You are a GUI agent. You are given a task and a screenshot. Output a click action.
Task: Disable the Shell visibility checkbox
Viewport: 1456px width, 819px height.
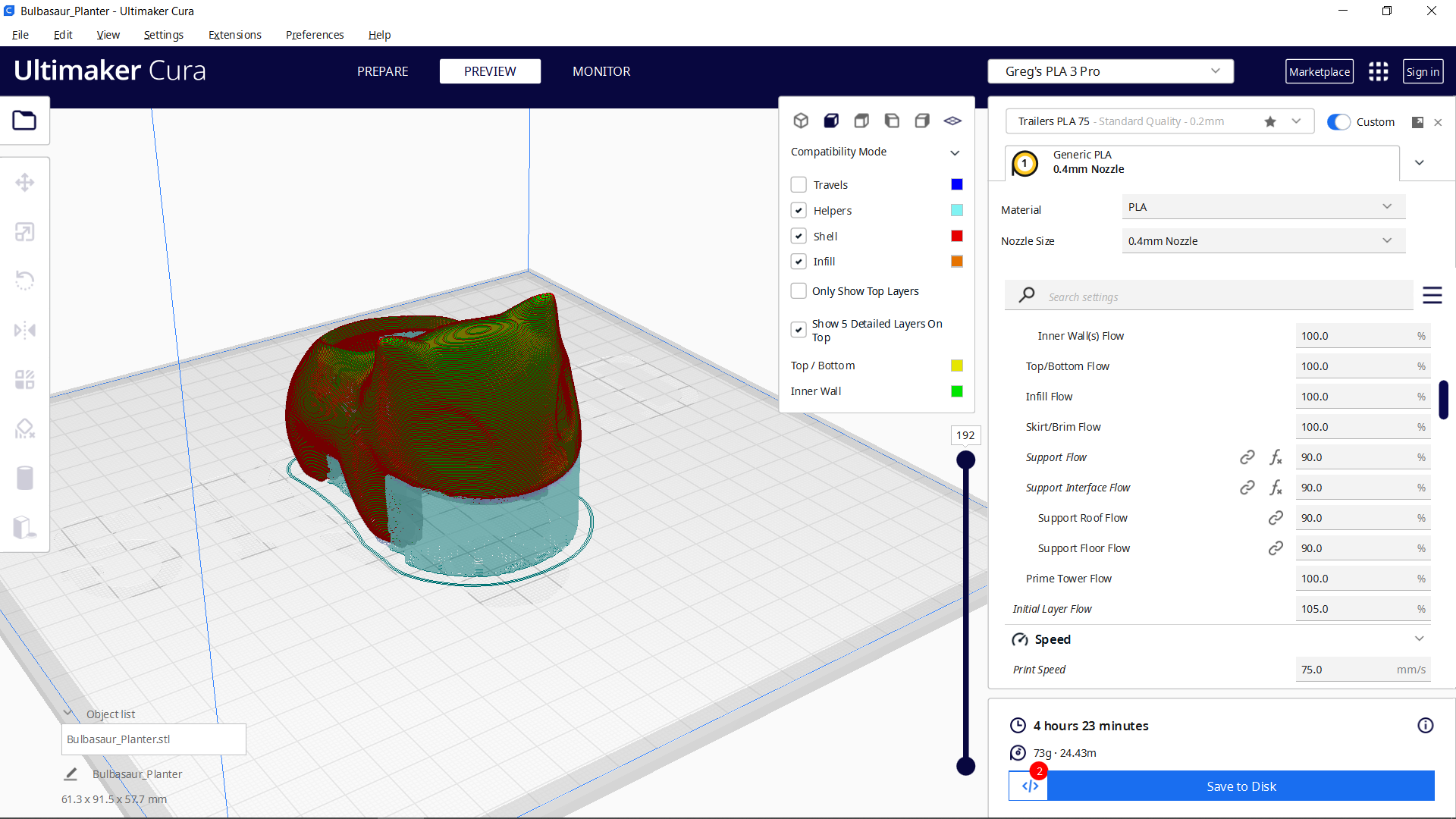point(799,236)
